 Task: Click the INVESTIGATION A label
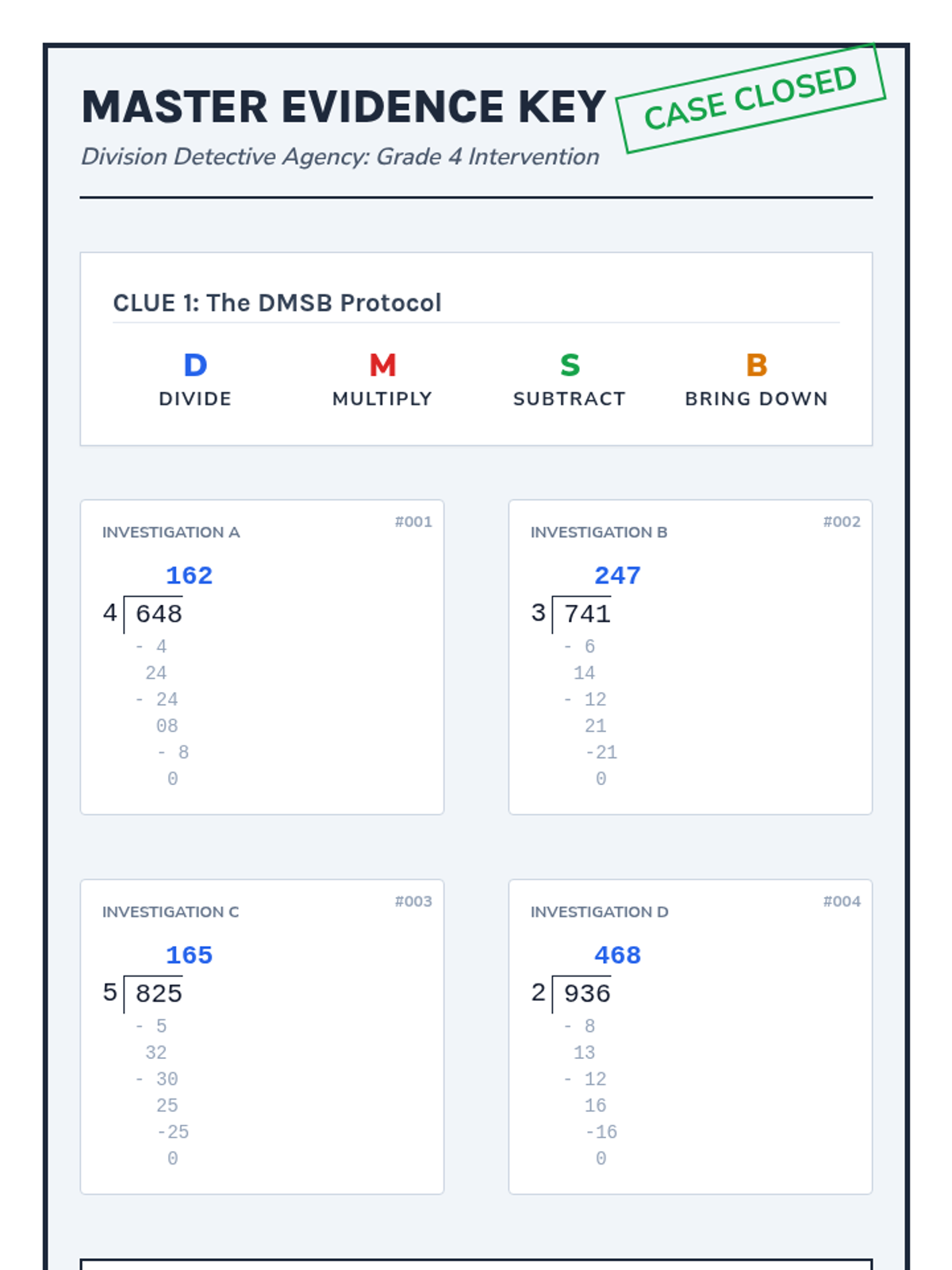(x=171, y=533)
